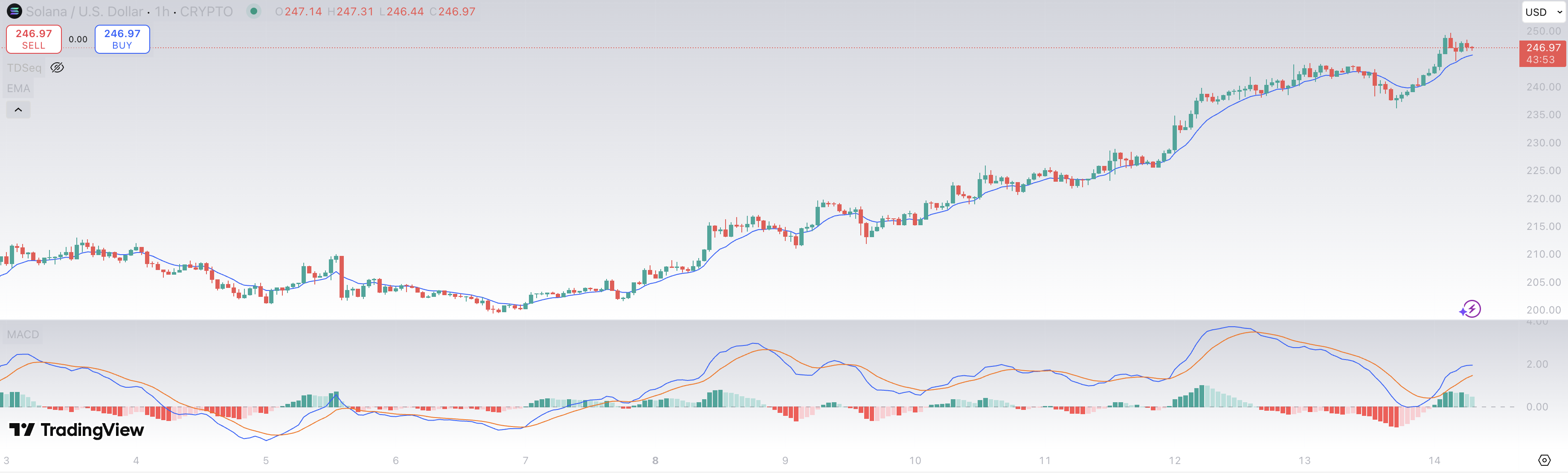This screenshot has width=1568, height=476.
Task: Click the TradingView logo
Action: (77, 430)
